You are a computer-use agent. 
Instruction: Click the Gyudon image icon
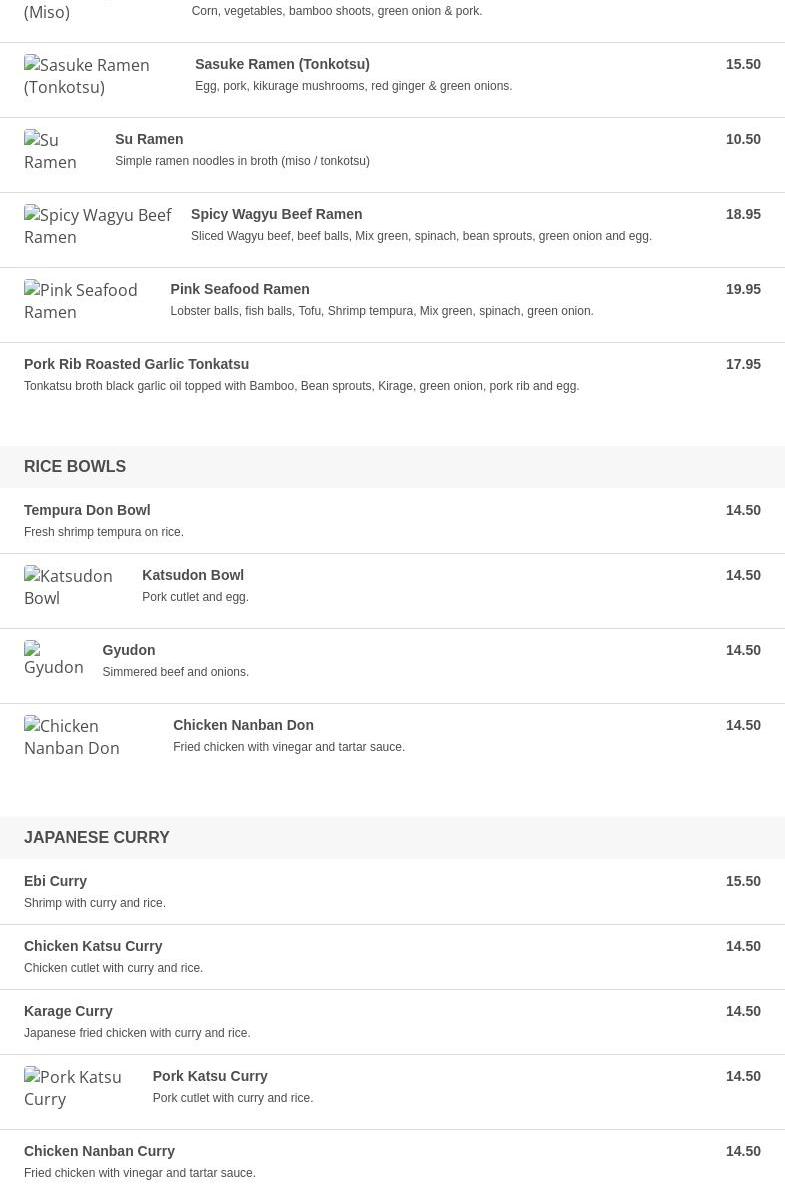54,659
